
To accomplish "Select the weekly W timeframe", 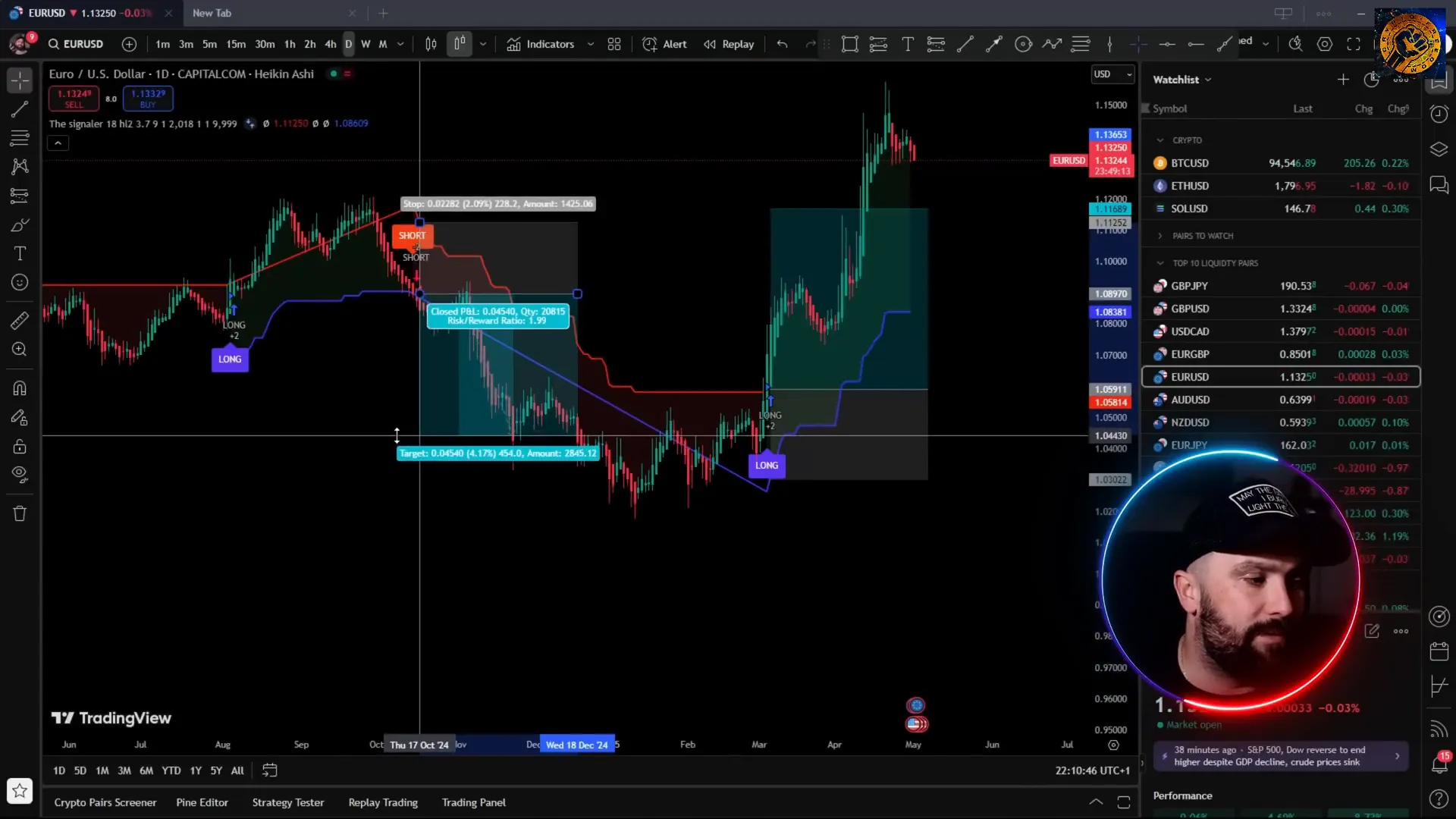I will 366,44.
